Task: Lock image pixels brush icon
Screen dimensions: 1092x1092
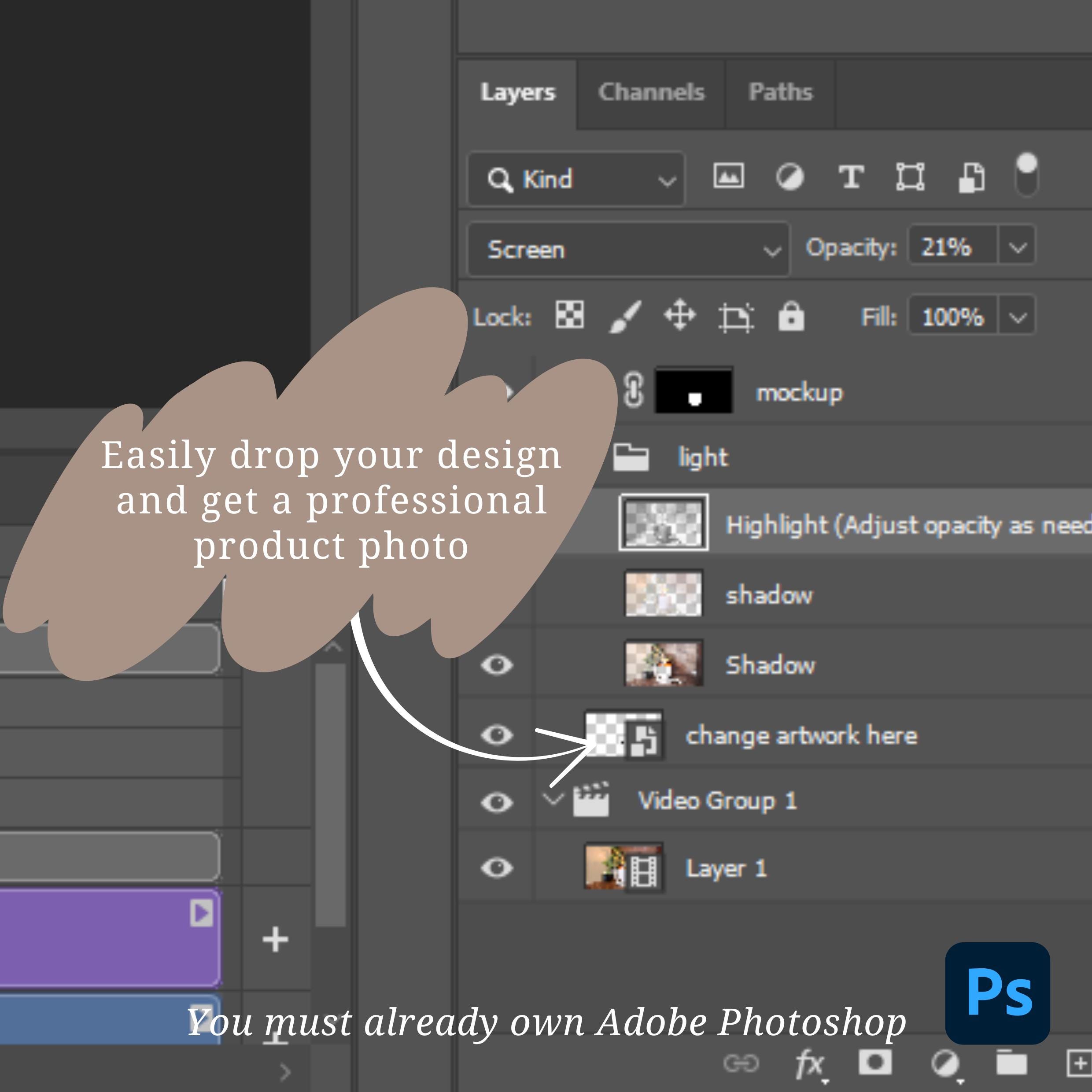Action: tap(625, 317)
